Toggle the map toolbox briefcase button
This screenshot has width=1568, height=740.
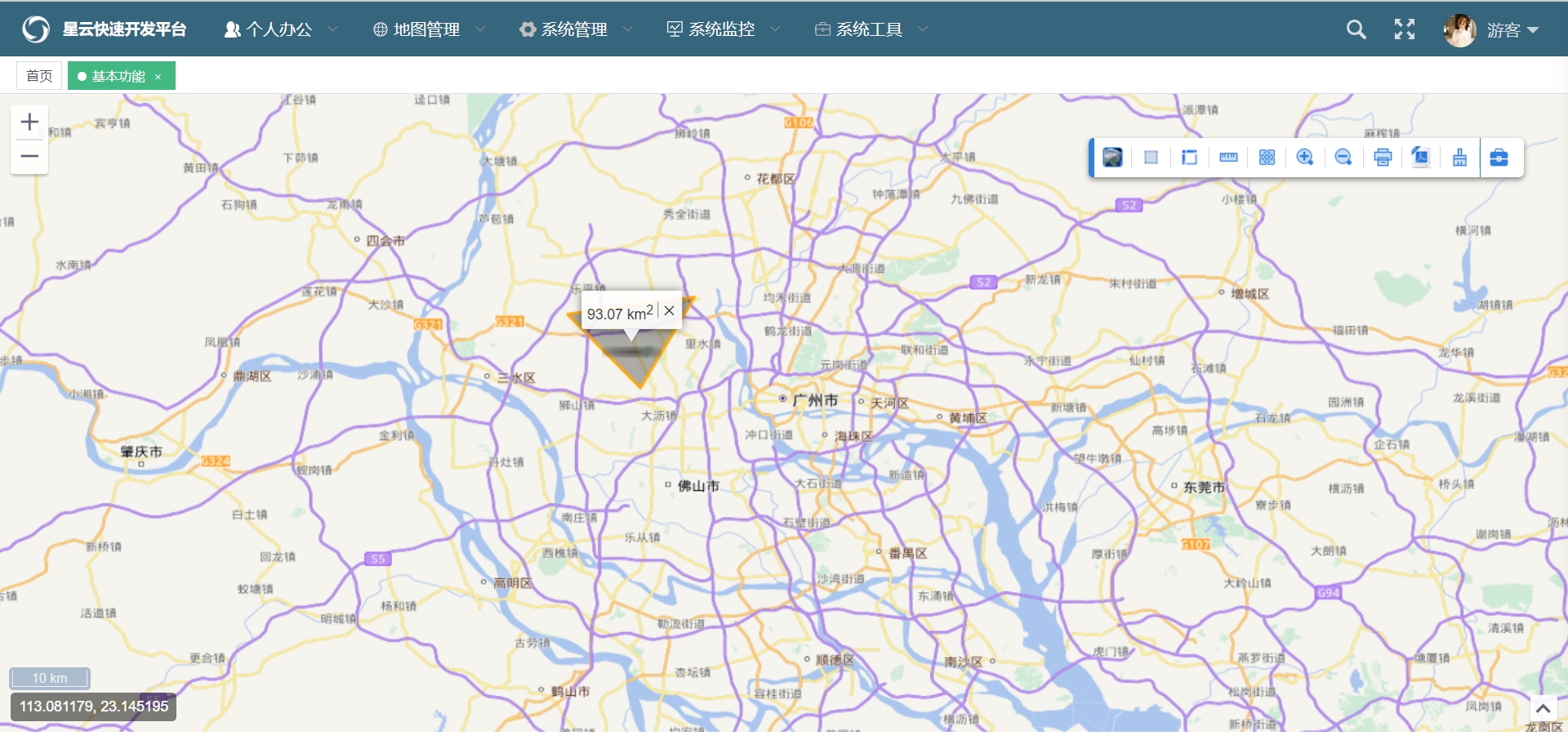1499,158
